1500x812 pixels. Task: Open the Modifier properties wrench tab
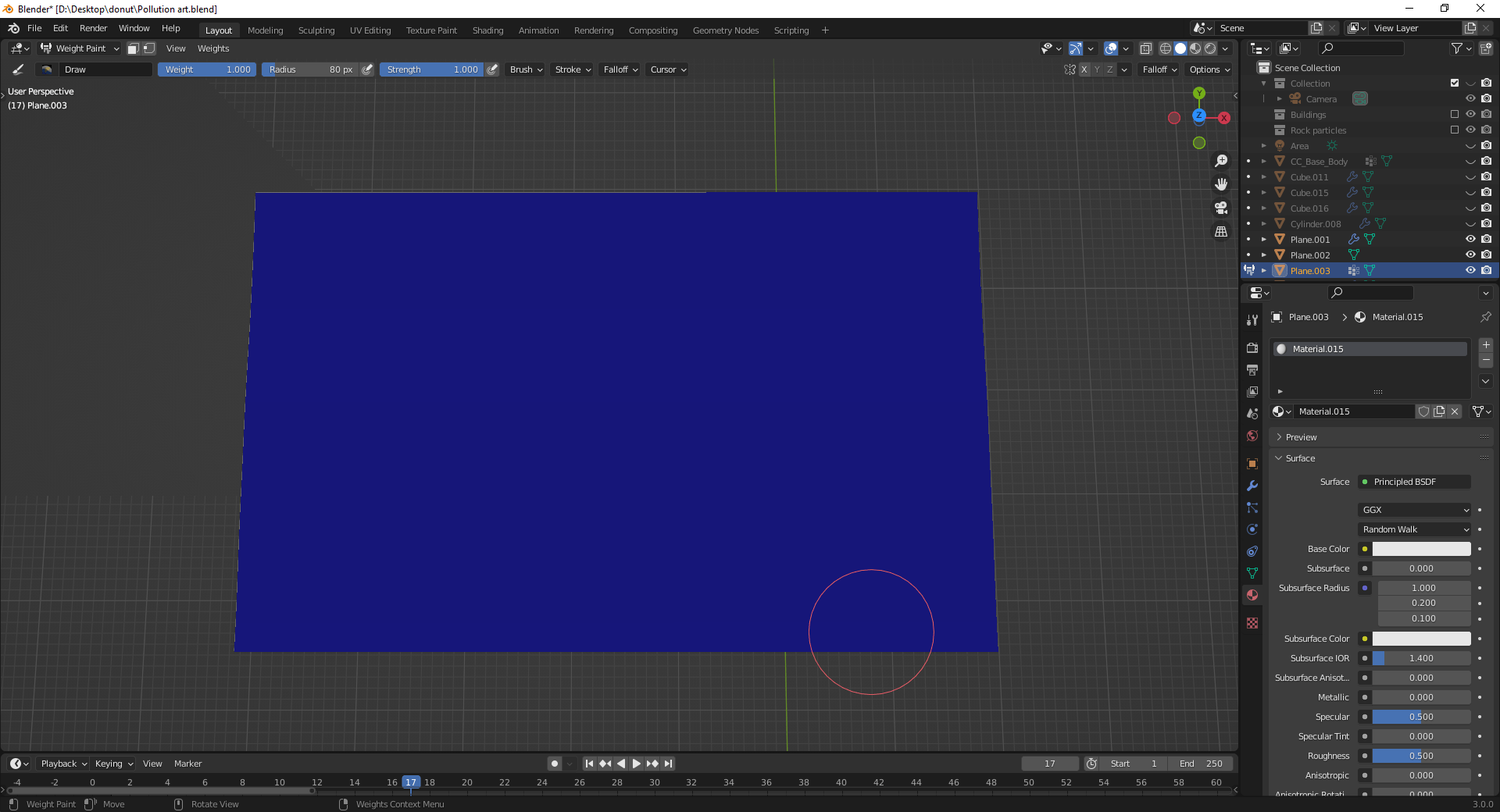coord(1252,486)
